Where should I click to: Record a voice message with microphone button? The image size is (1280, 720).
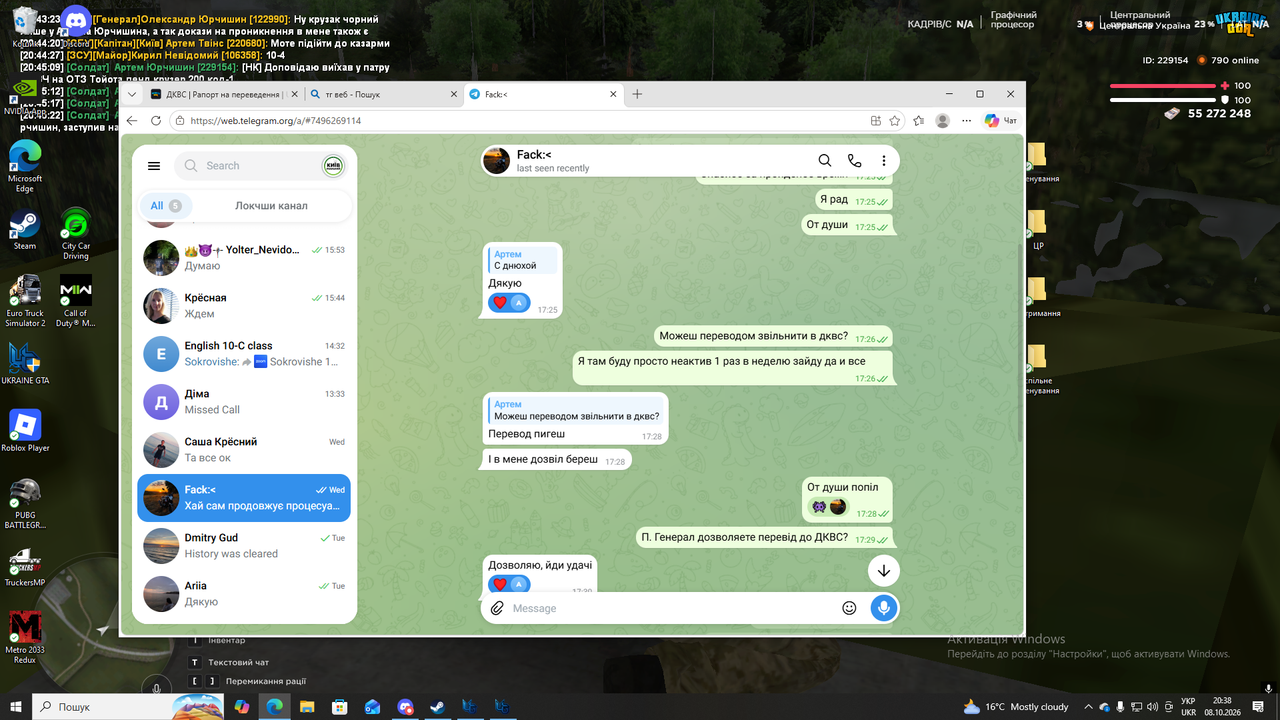tap(884, 608)
